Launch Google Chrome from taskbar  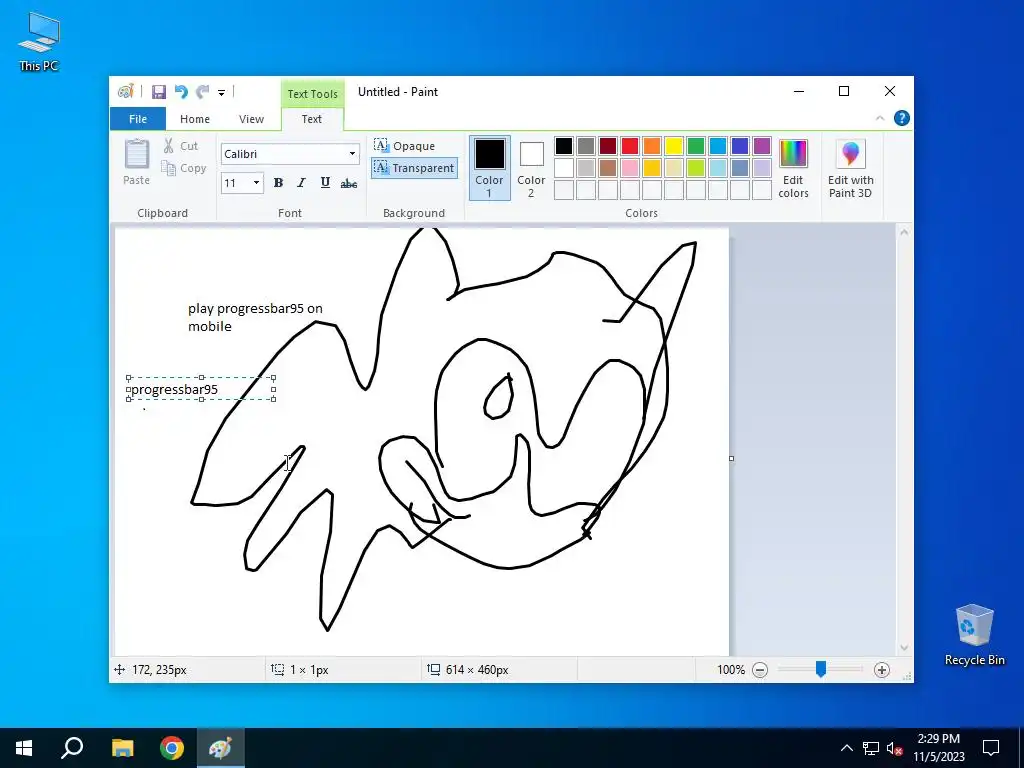172,748
